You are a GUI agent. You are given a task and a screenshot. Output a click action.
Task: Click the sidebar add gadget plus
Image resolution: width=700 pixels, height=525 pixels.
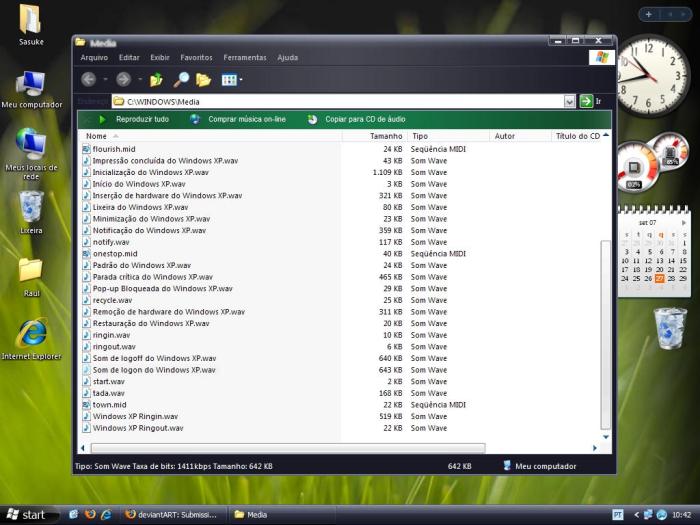(x=649, y=14)
